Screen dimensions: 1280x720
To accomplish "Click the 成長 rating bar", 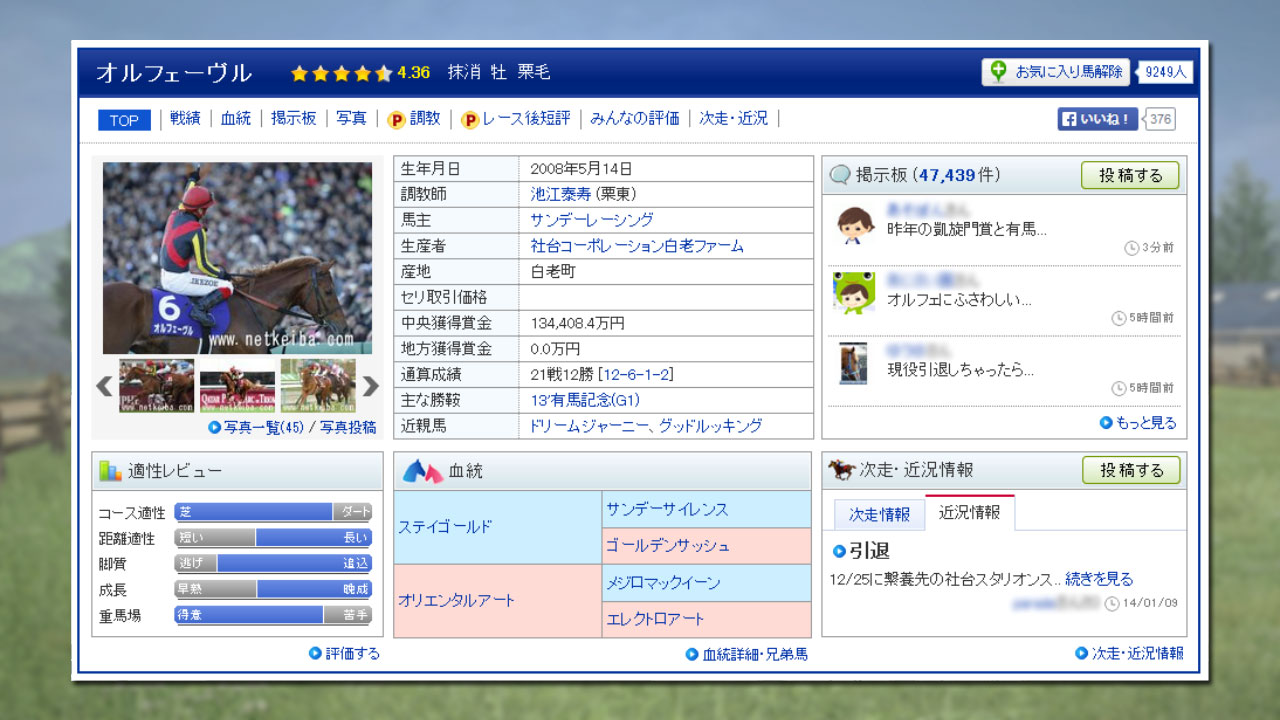I will point(273,589).
